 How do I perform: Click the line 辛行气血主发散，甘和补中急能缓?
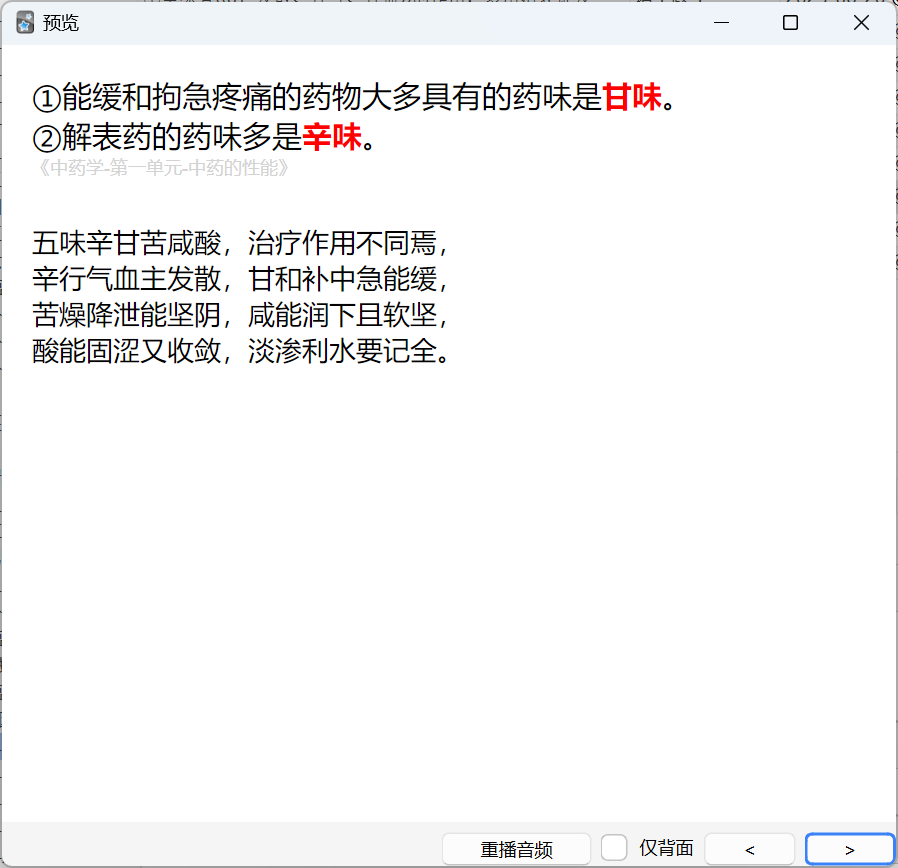(239, 279)
